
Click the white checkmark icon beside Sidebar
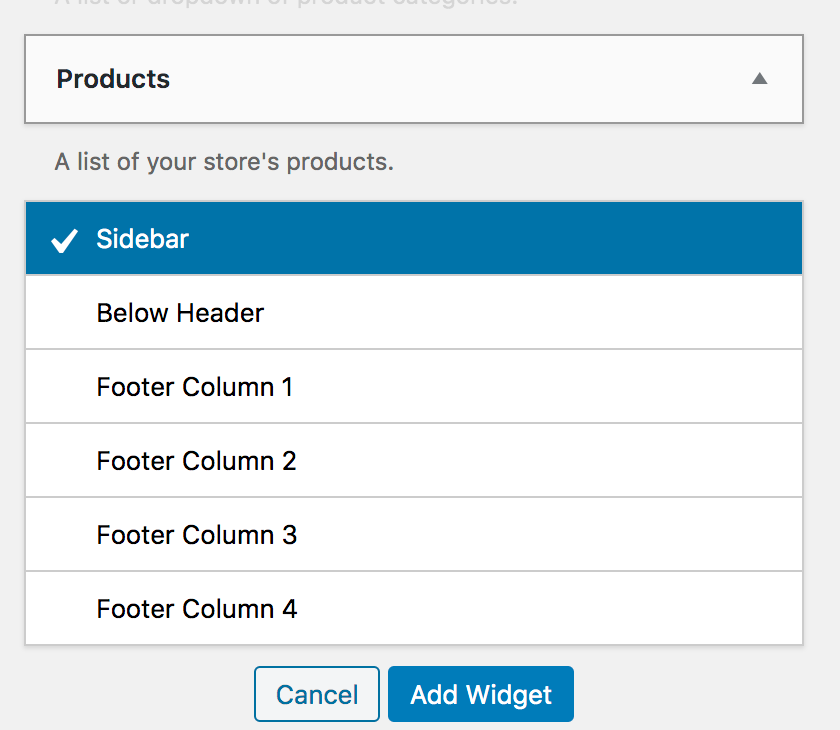click(x=64, y=240)
